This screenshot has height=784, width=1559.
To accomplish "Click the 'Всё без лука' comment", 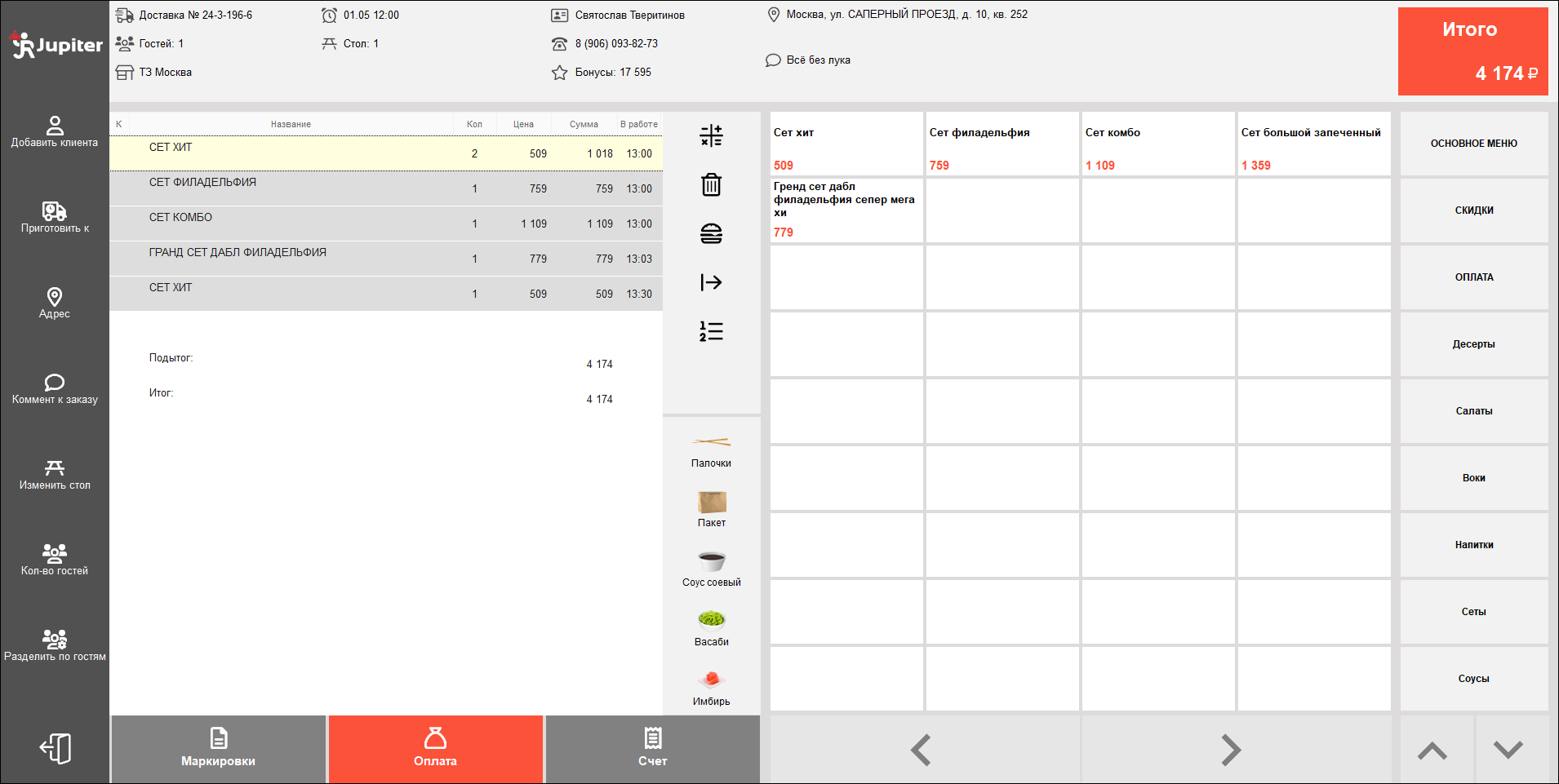I will (818, 60).
